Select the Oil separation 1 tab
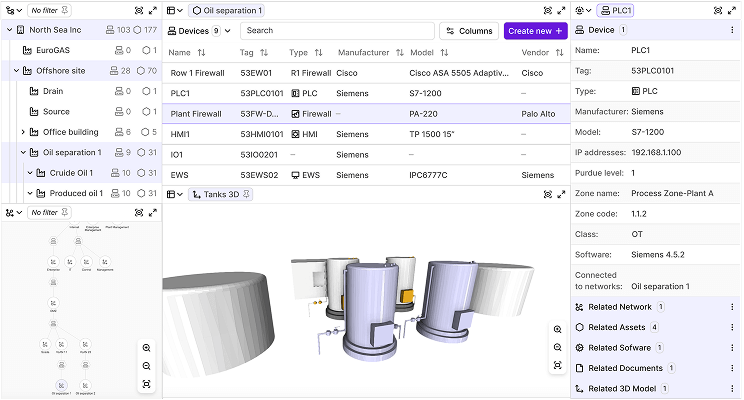Screen dimensions: 744x400 point(227,10)
